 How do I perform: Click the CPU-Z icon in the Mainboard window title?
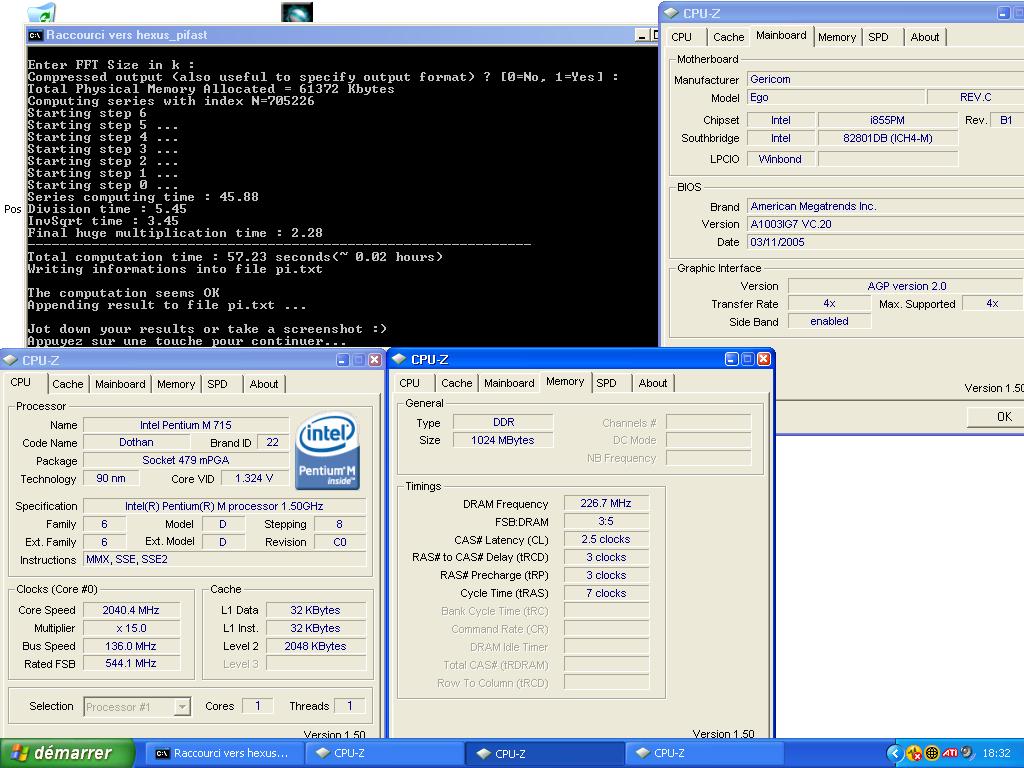(671, 13)
